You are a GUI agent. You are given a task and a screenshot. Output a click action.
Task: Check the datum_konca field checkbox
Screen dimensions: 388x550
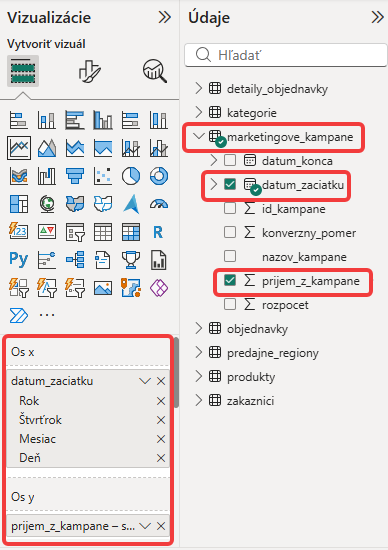[230, 160]
